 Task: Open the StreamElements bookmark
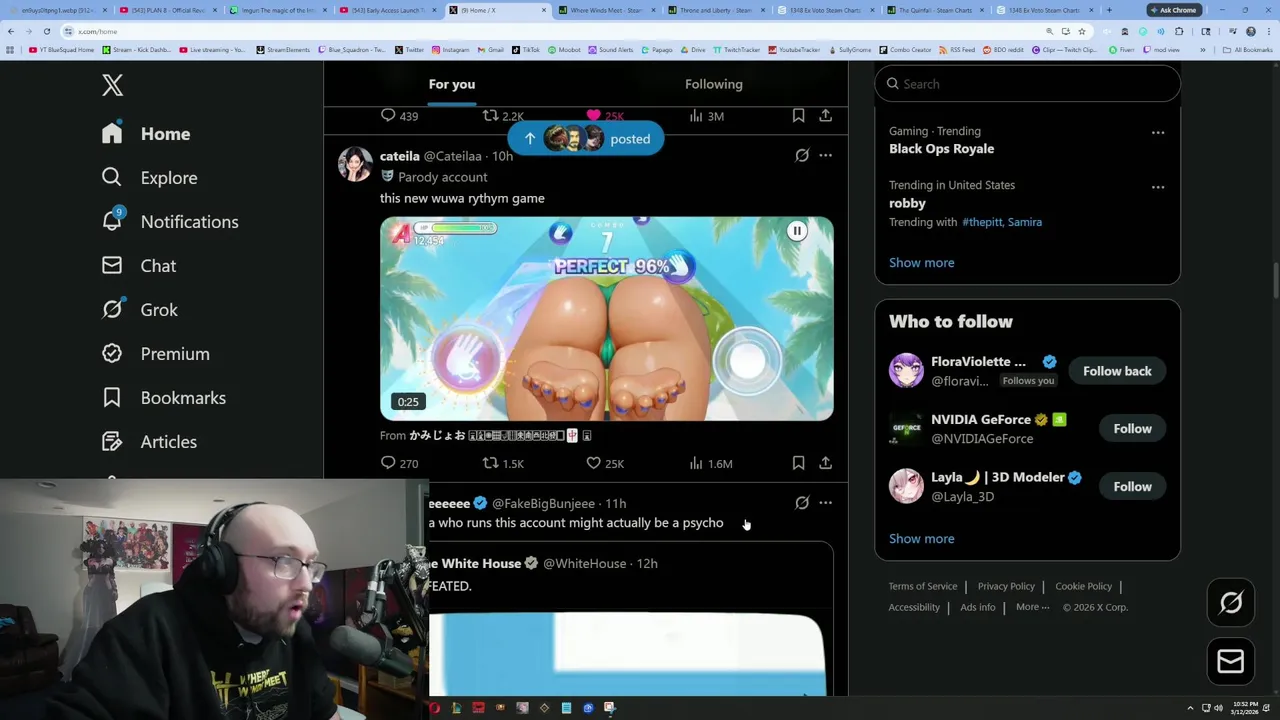tap(285, 50)
